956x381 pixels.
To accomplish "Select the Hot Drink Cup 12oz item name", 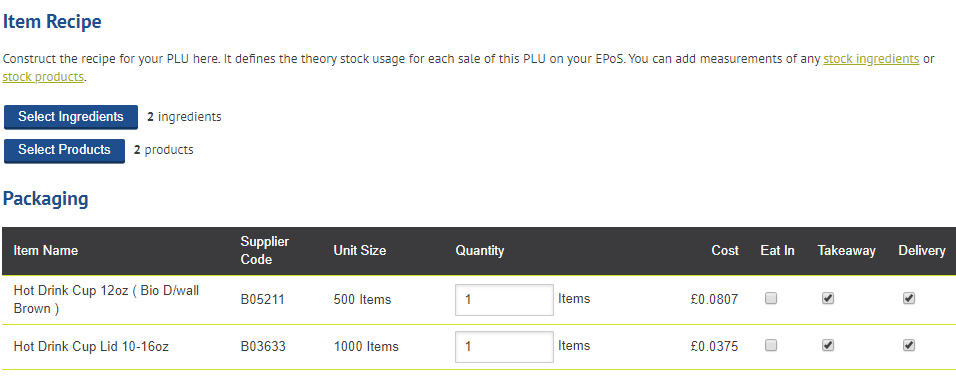I will pyautogui.click(x=106, y=299).
